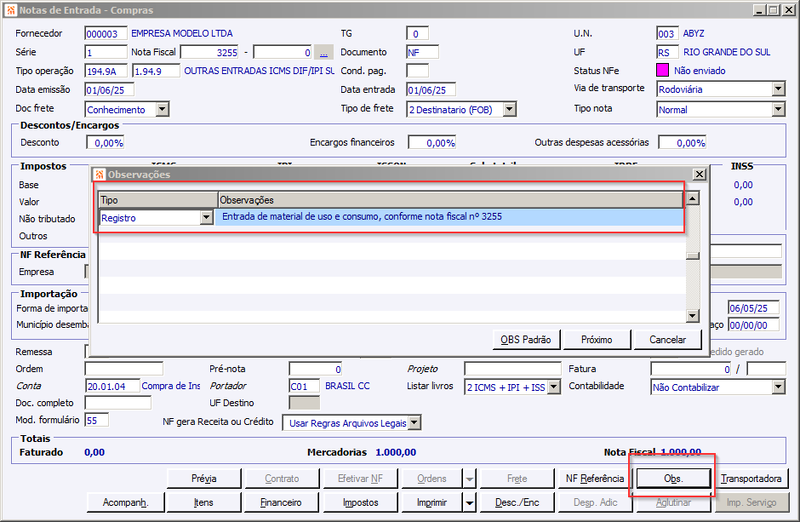The image size is (800, 522).
Task: Click the Data entrada field
Action: 431,90
